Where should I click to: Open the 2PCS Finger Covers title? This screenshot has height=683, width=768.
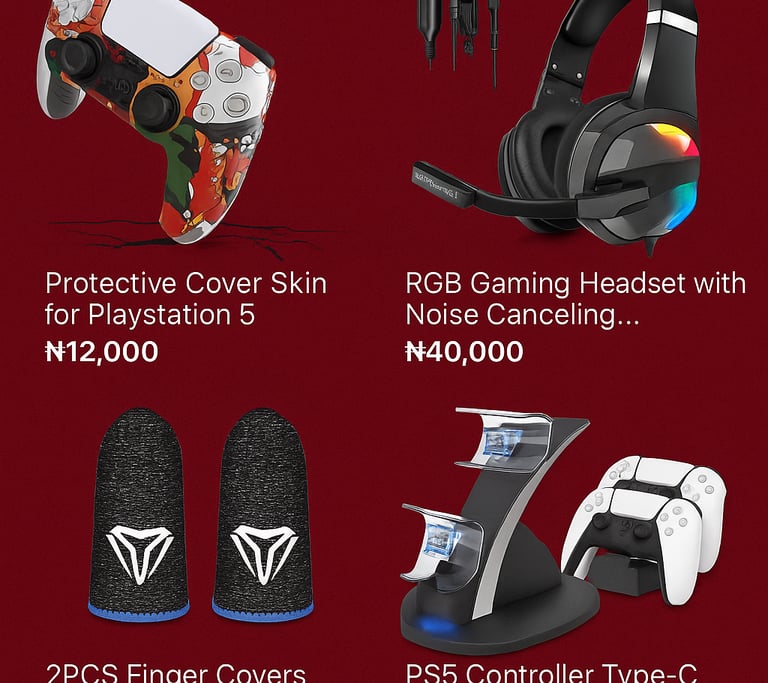tap(176, 673)
